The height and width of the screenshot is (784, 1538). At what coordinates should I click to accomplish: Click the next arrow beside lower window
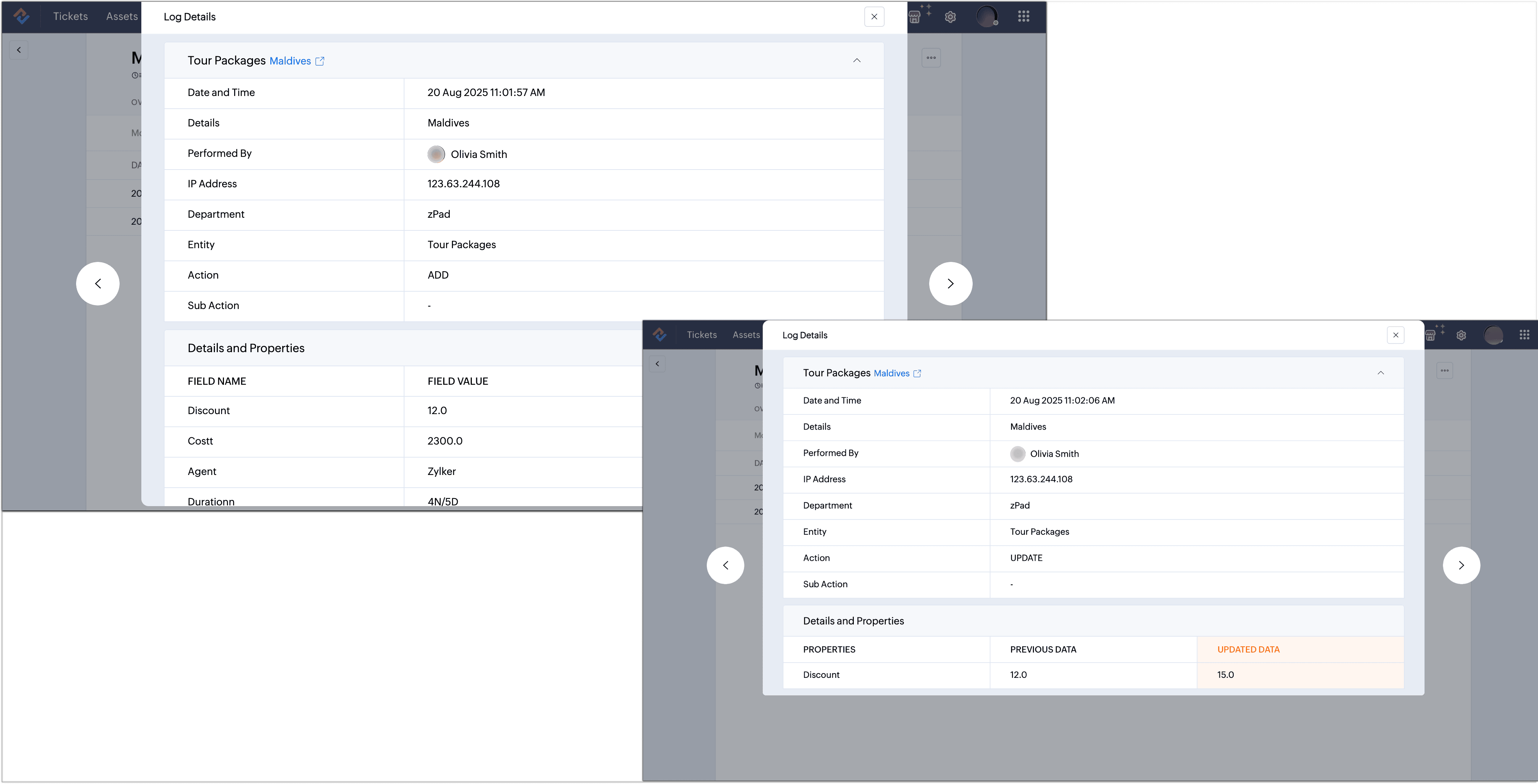[1462, 565]
